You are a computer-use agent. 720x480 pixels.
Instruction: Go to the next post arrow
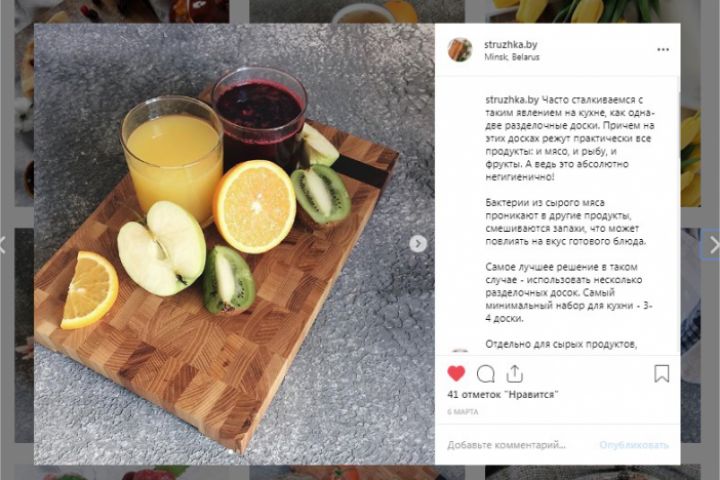(x=714, y=244)
